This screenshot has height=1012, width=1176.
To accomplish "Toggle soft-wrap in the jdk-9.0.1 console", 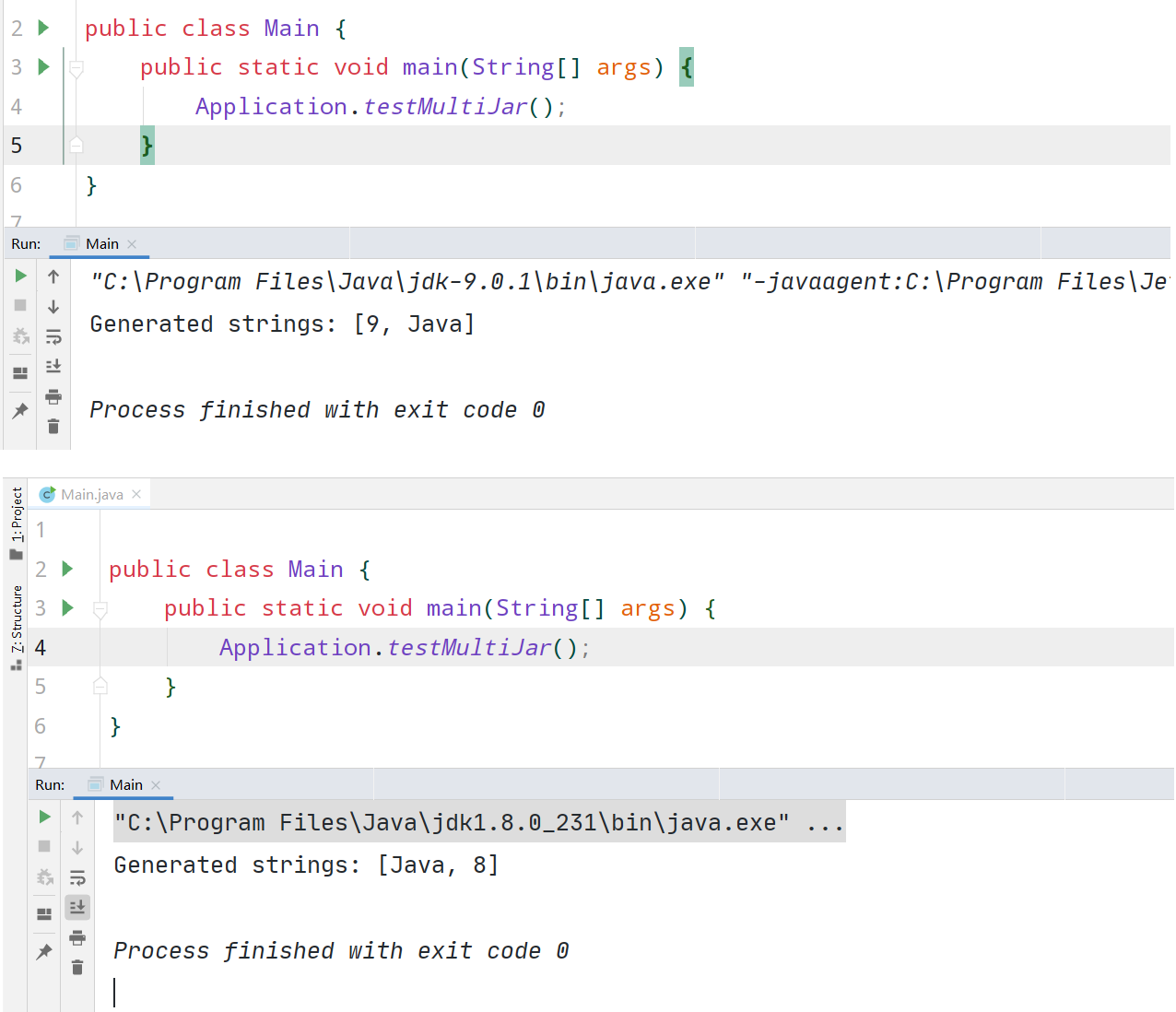I will tap(53, 337).
